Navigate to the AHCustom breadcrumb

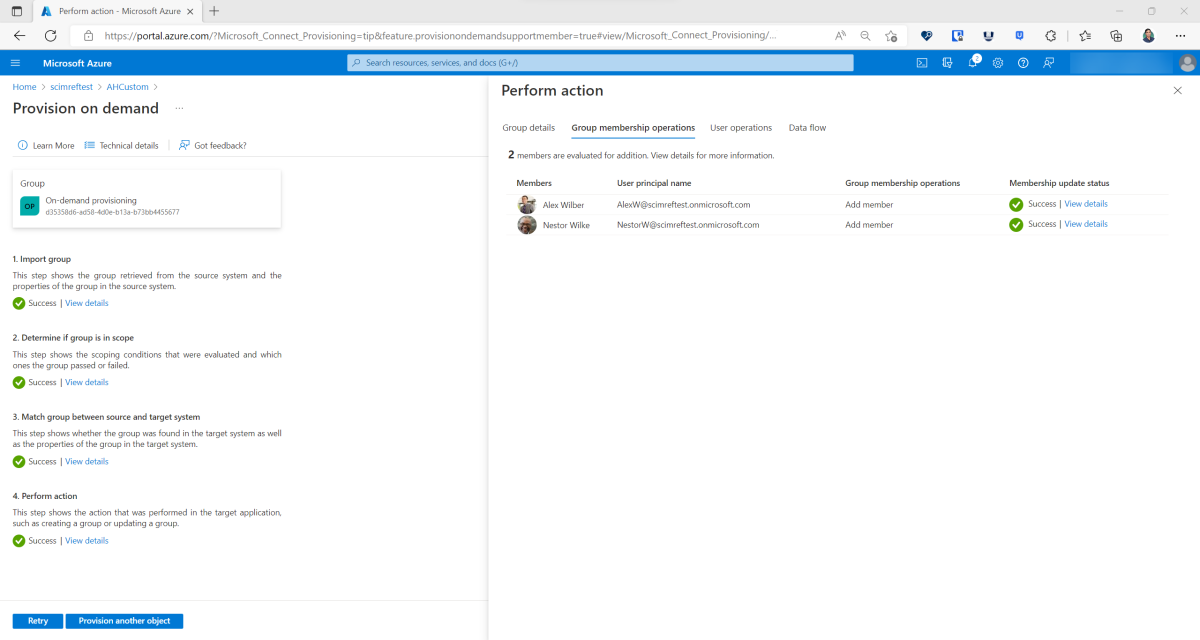(x=127, y=87)
